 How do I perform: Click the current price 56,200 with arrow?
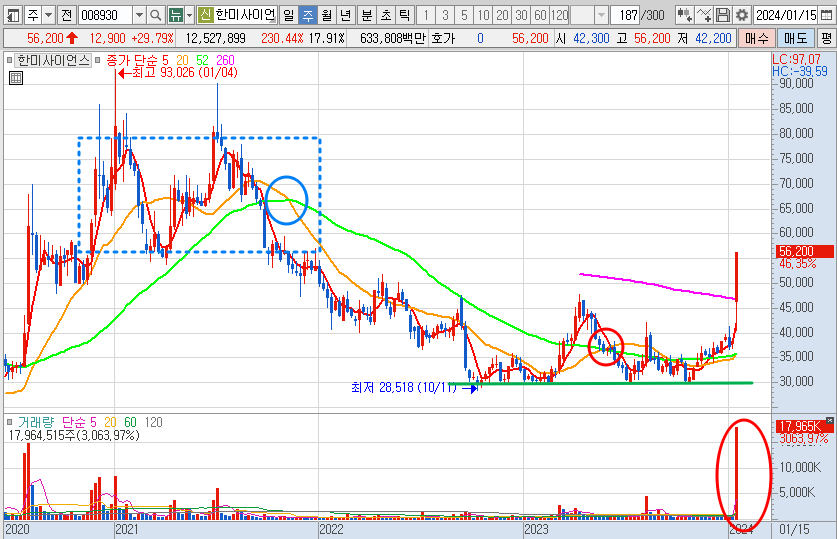click(52, 38)
